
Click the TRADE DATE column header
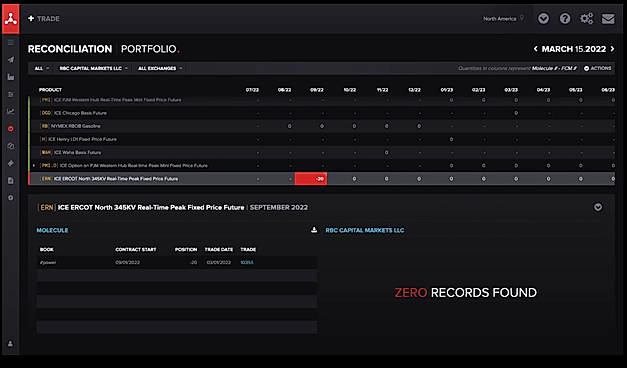coord(219,249)
